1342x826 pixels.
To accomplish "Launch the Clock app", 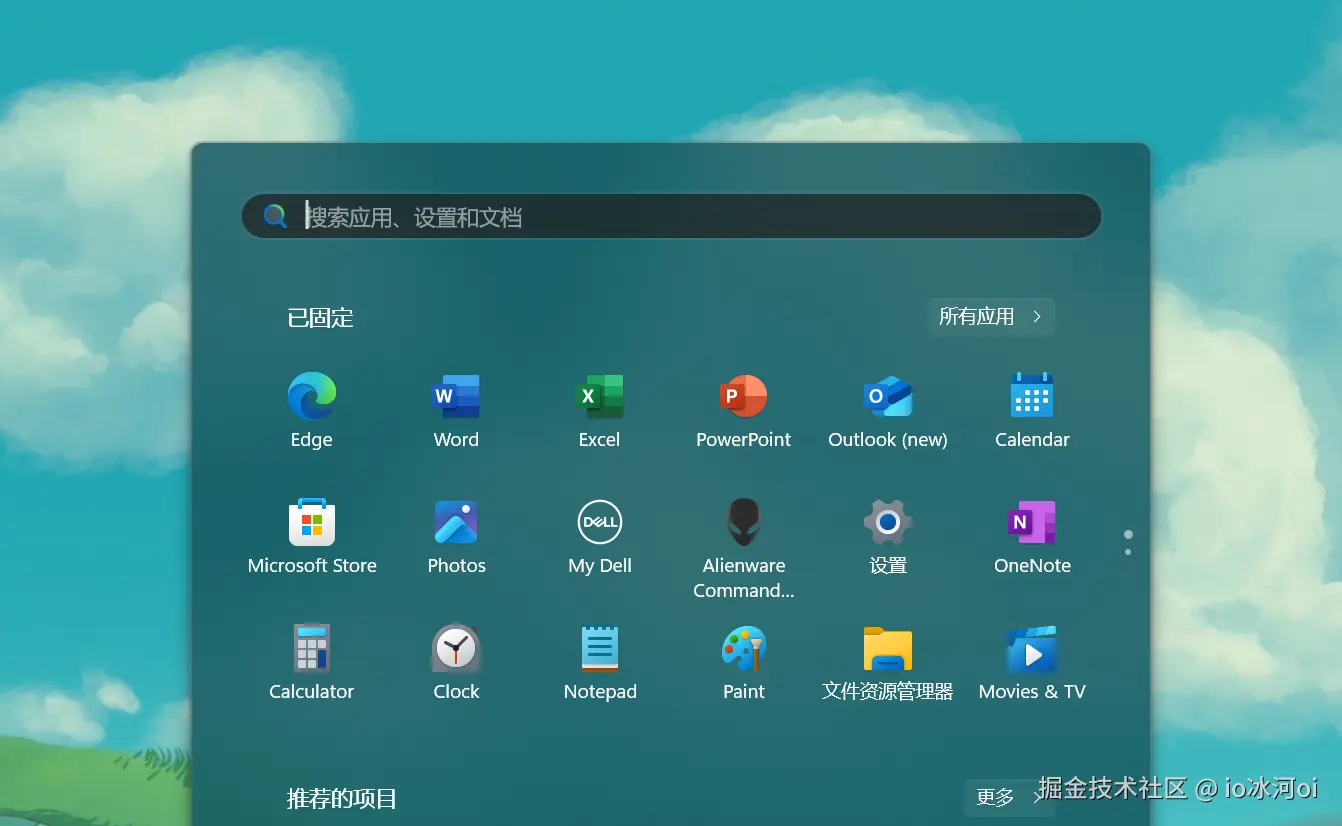I will click(x=456, y=648).
